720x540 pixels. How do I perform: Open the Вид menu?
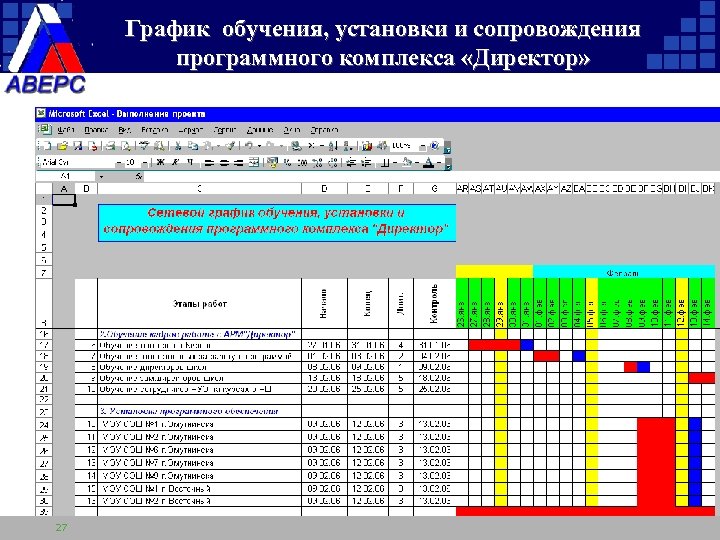(124, 130)
